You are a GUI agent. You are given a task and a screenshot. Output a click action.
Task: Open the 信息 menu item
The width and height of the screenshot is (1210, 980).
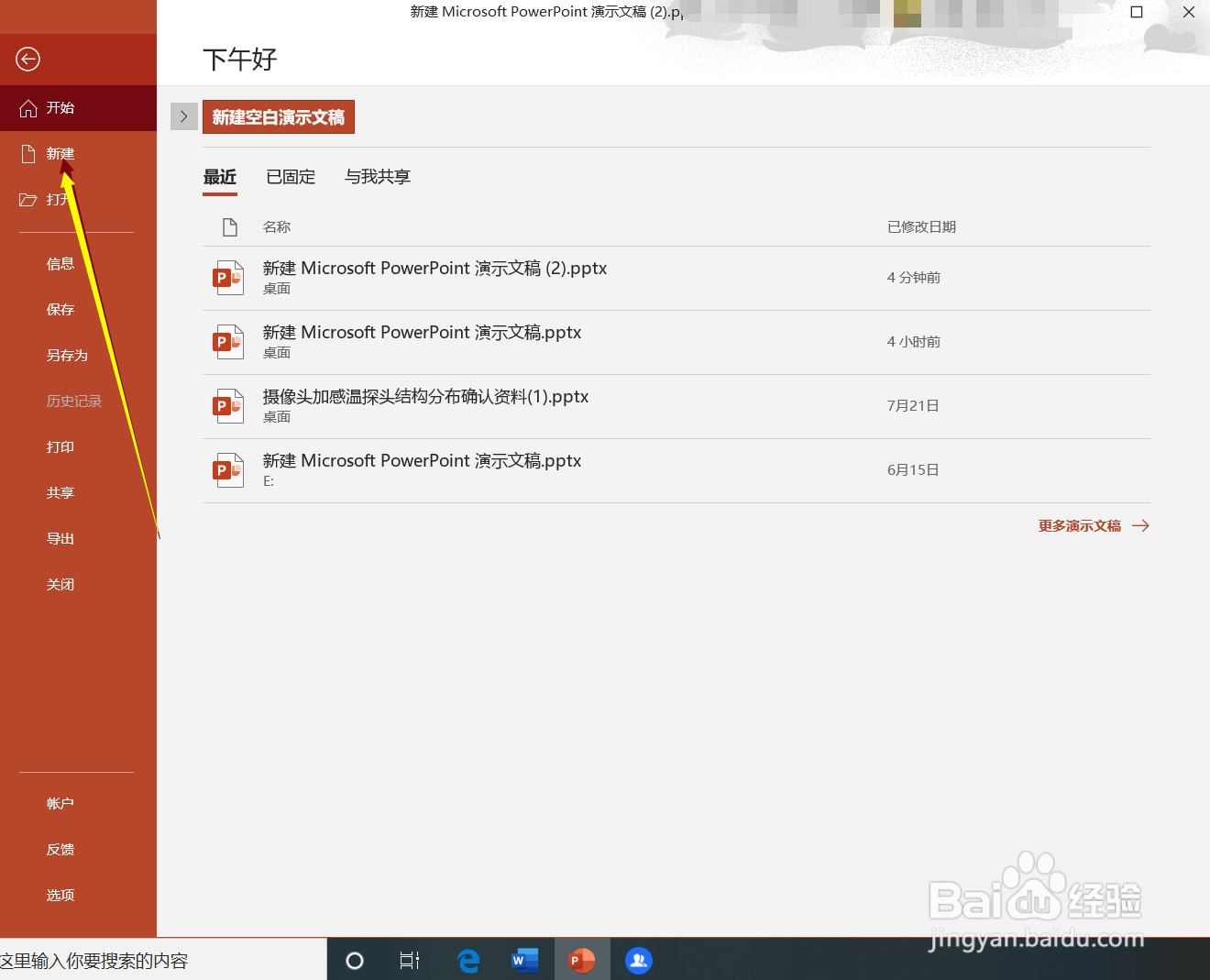tap(60, 264)
